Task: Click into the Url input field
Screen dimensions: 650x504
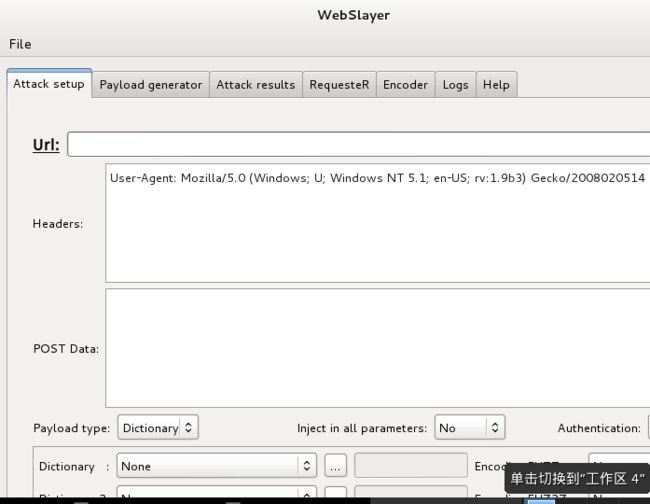Action: (x=359, y=144)
